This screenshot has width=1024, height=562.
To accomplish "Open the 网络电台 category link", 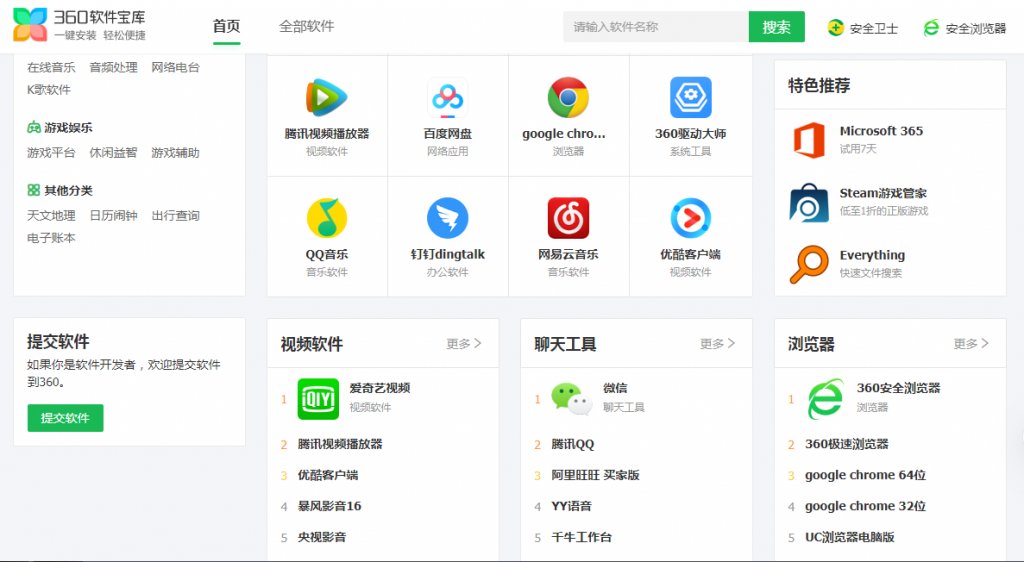I will [x=175, y=67].
